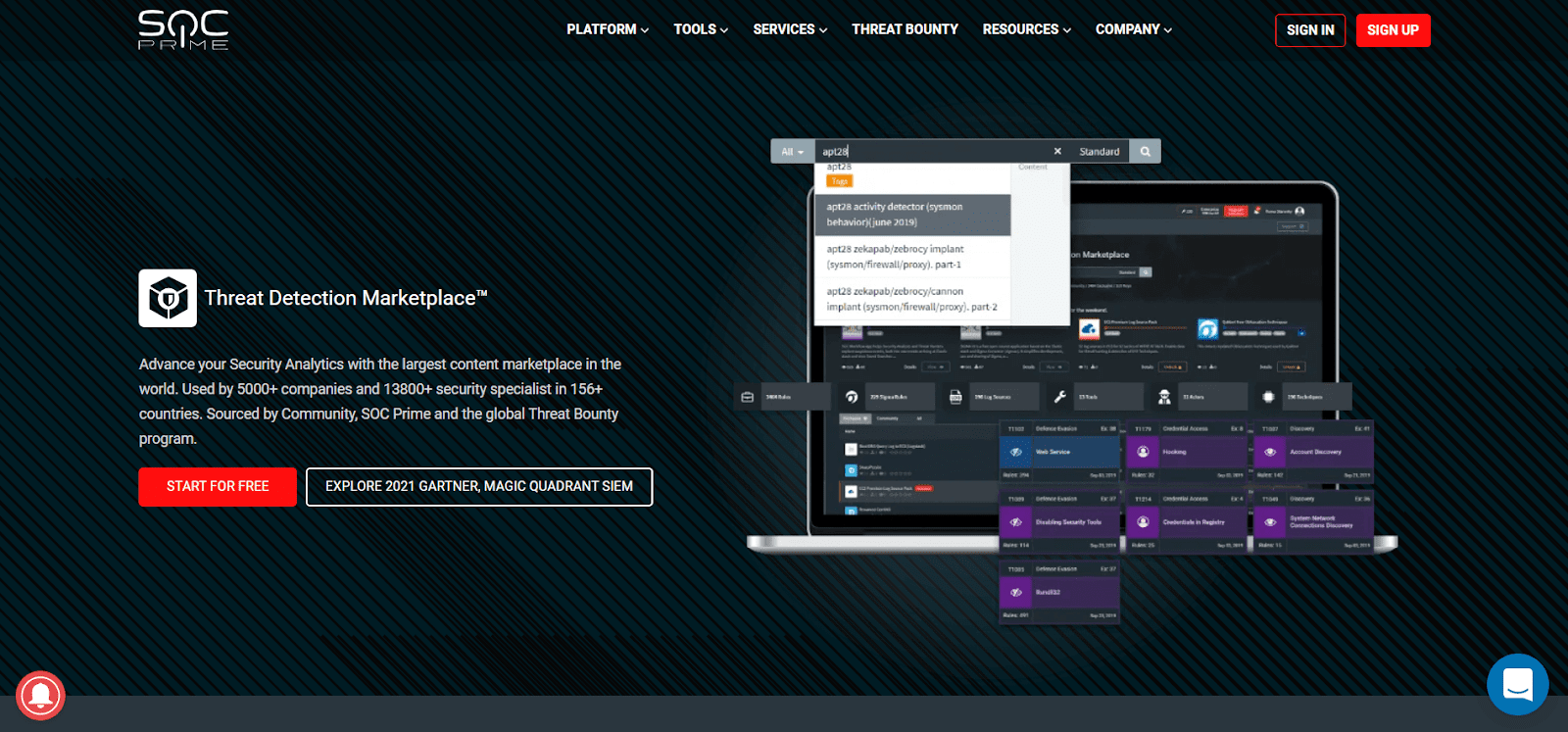The image size is (1568, 732).
Task: Open the Disabling Security Tools label
Action: (1068, 522)
